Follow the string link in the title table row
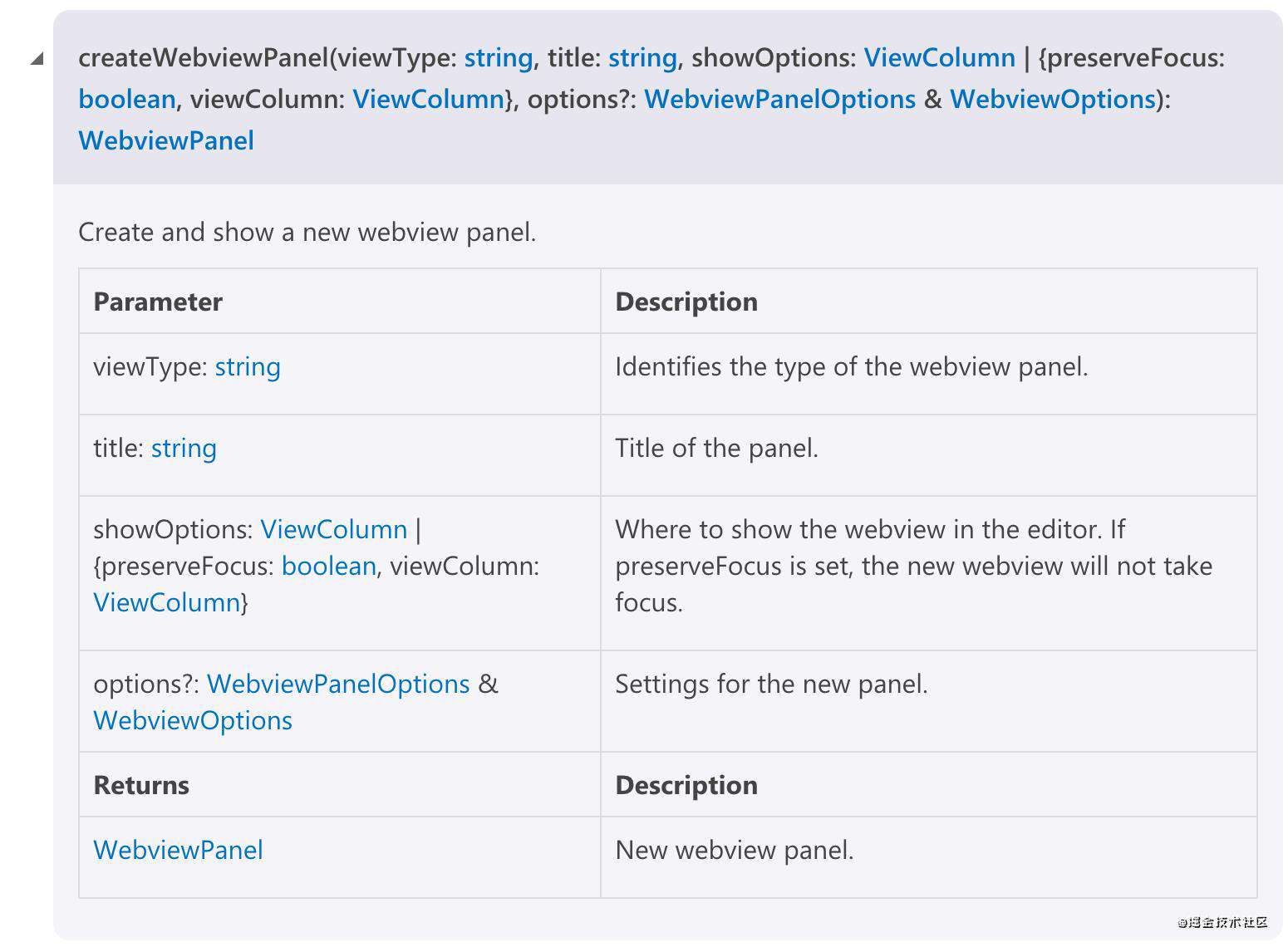Image resolution: width=1288 pixels, height=947 pixels. tap(184, 448)
